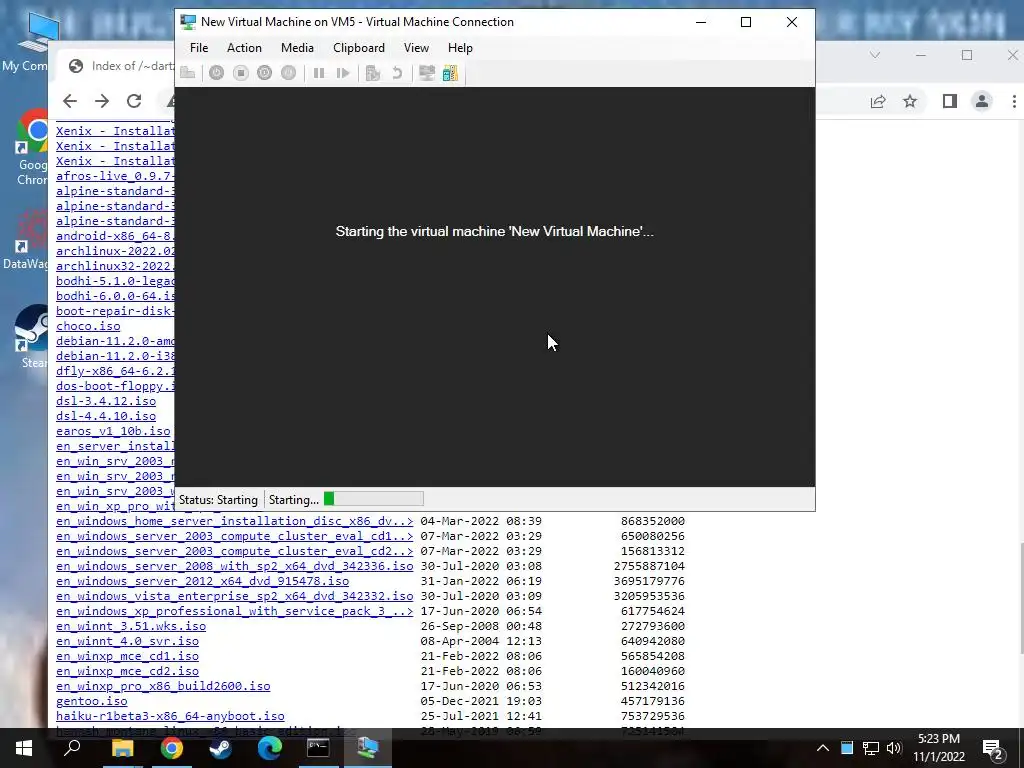Open Microsoft Edge from the taskbar

tap(269, 748)
